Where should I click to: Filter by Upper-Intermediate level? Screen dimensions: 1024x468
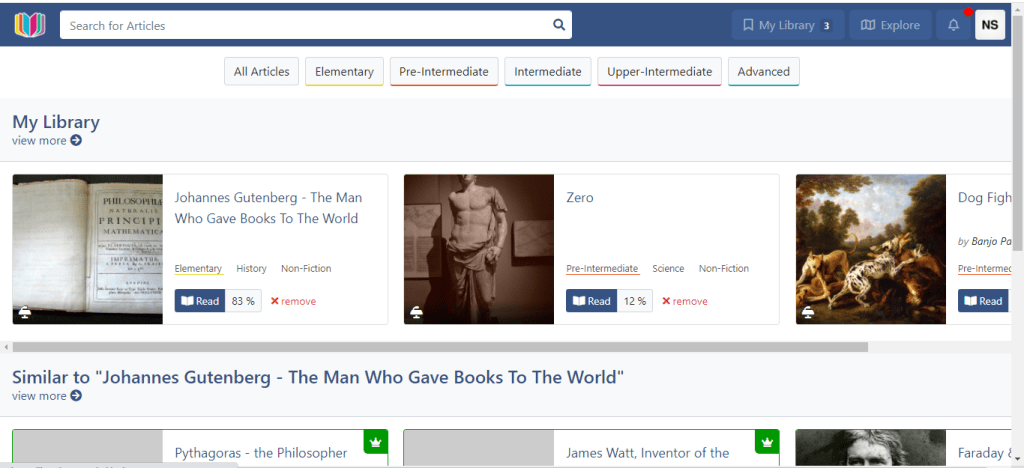click(x=659, y=72)
